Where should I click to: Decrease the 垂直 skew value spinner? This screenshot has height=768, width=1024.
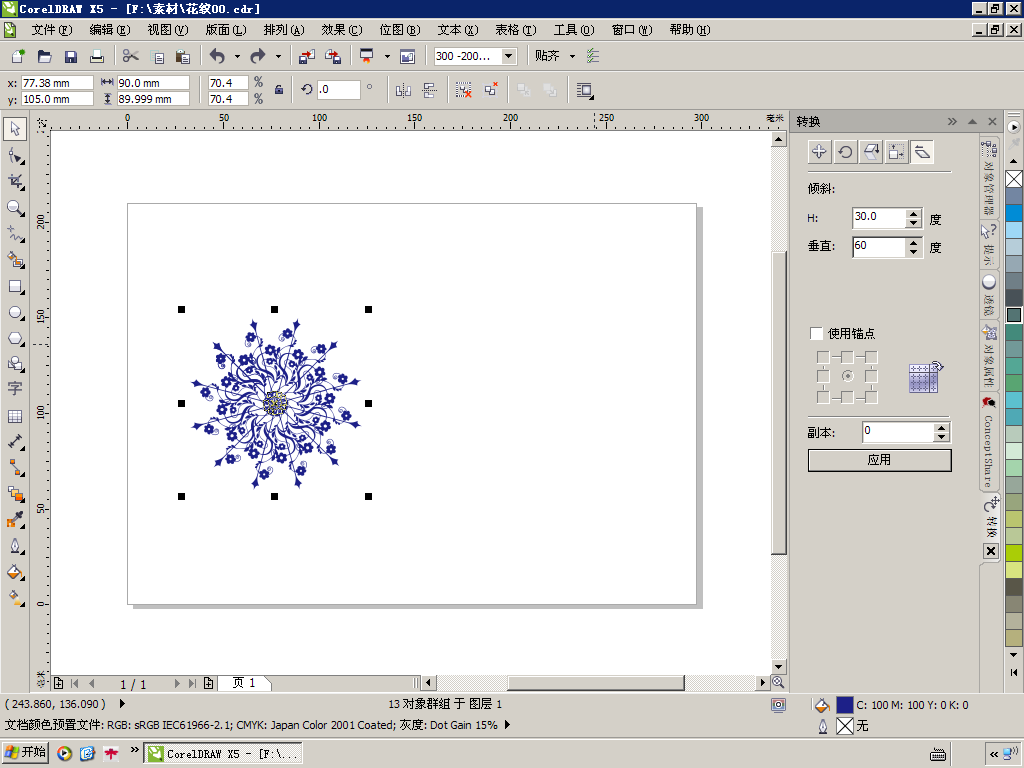click(914, 251)
